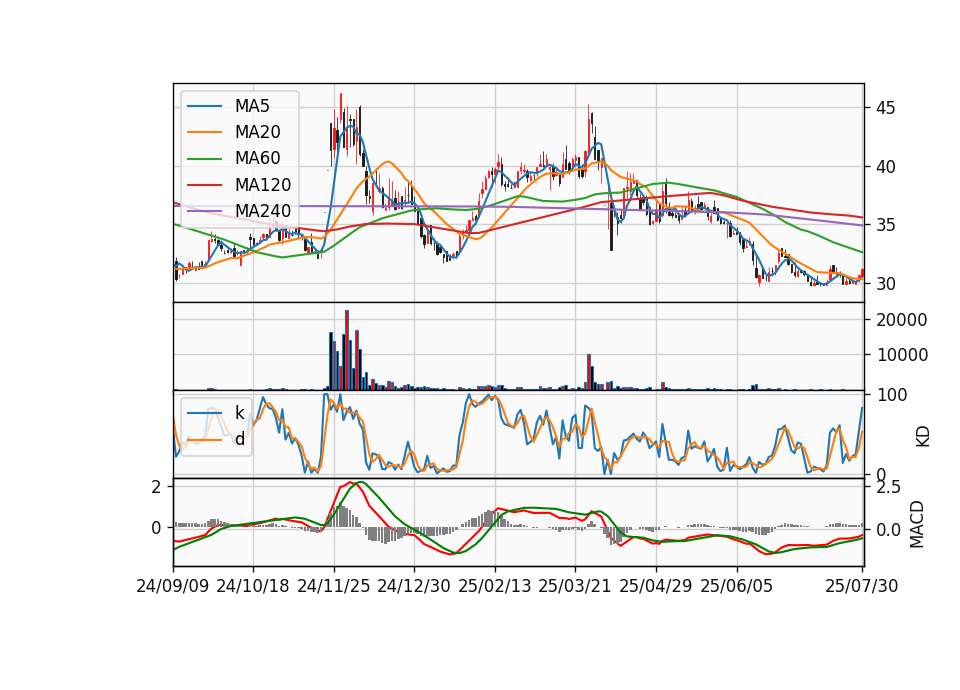Click the 0.0 label on MACD right axis
The height and width of the screenshot is (690, 960).
pyautogui.click(x=888, y=530)
